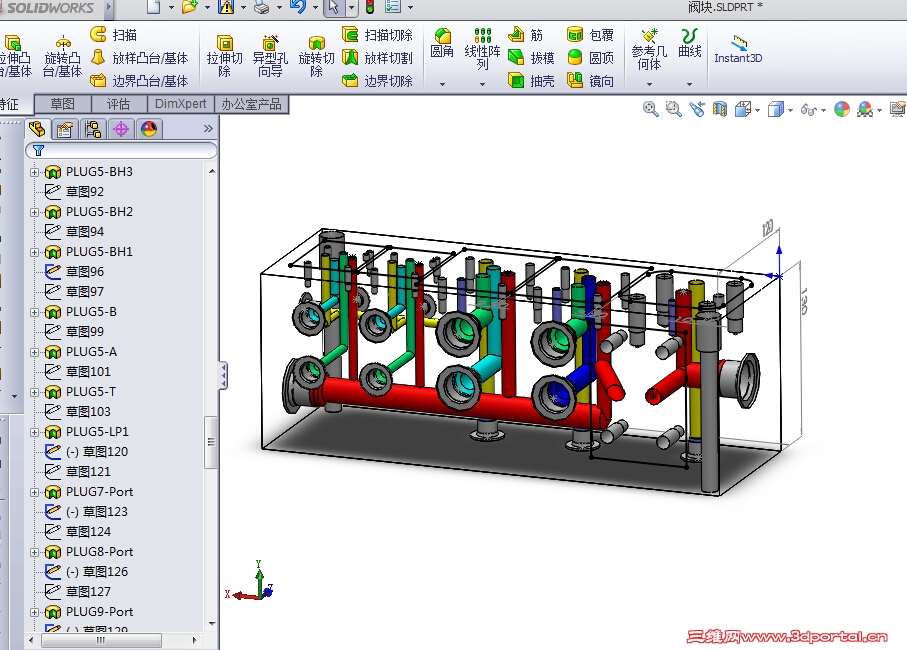The height and width of the screenshot is (650, 907).
Task: Expand the PLUG5-BH2 feature node
Action: point(34,212)
